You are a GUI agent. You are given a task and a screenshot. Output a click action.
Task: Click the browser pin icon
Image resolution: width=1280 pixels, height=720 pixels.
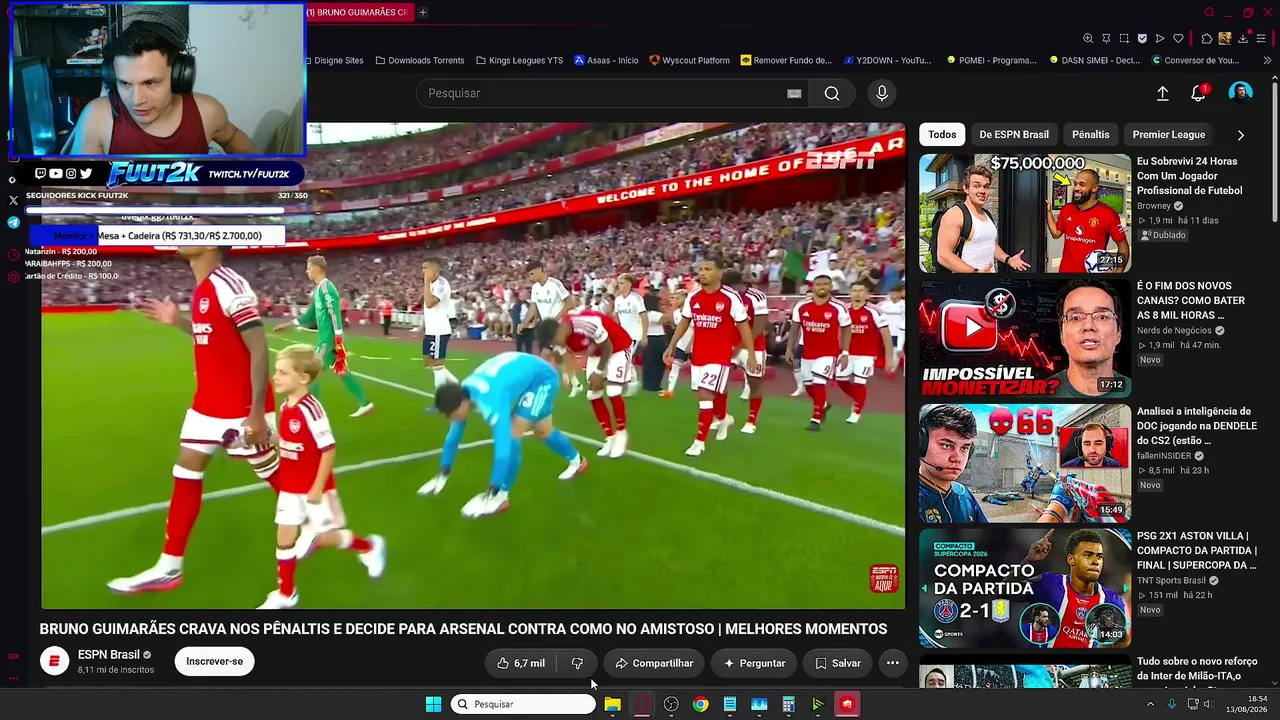coord(1106,39)
